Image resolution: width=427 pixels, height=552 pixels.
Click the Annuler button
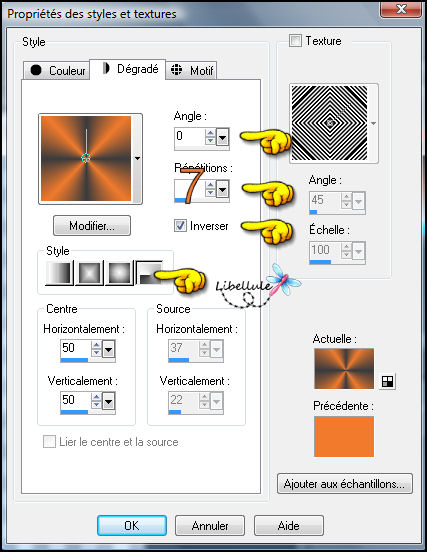pos(210,526)
